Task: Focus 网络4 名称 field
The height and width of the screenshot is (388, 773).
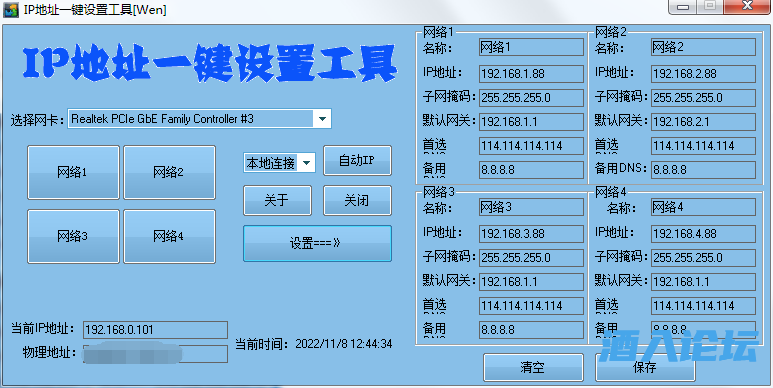Action: 703,207
